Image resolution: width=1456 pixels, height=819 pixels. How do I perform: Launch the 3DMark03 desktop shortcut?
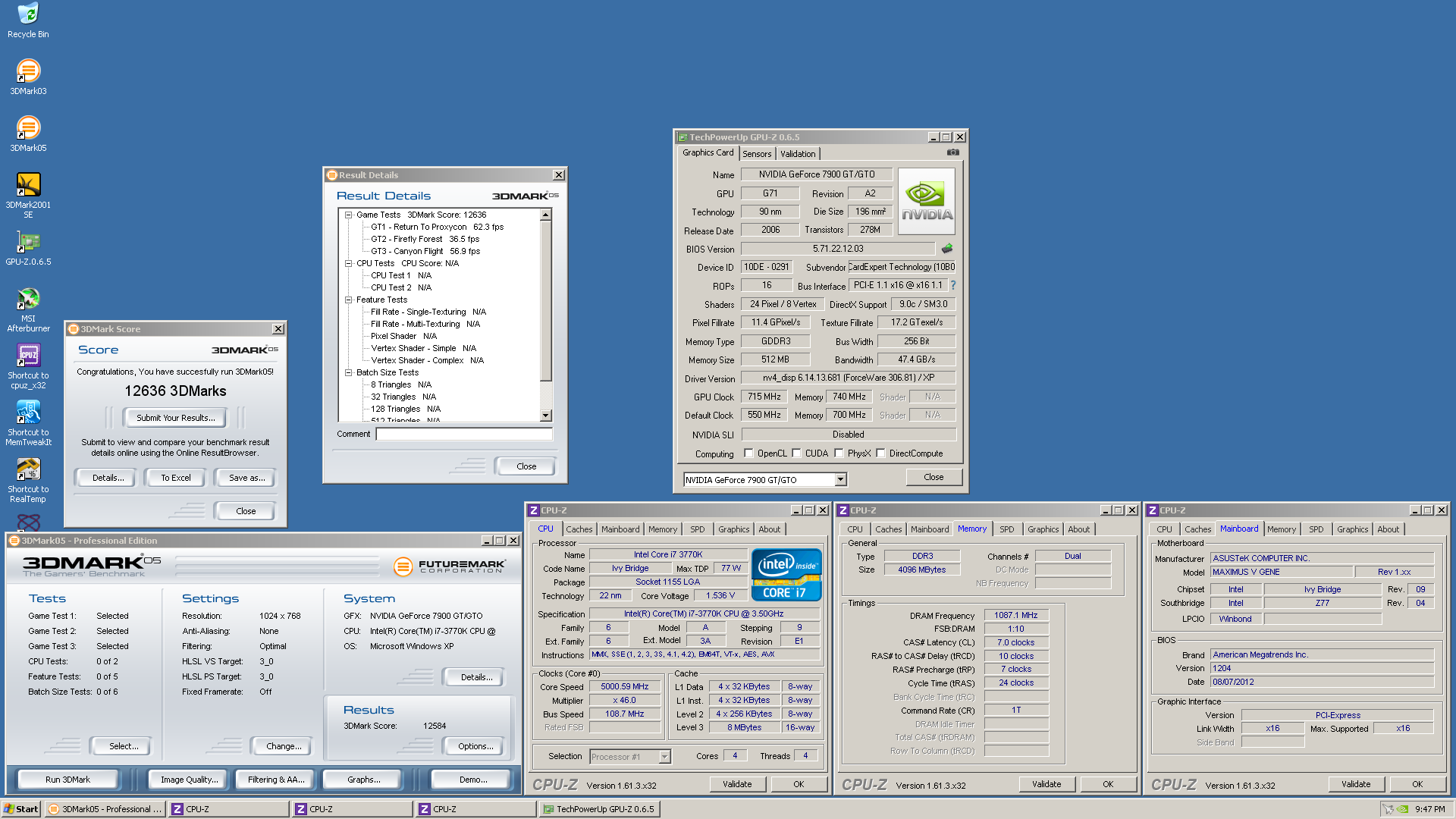click(x=28, y=77)
